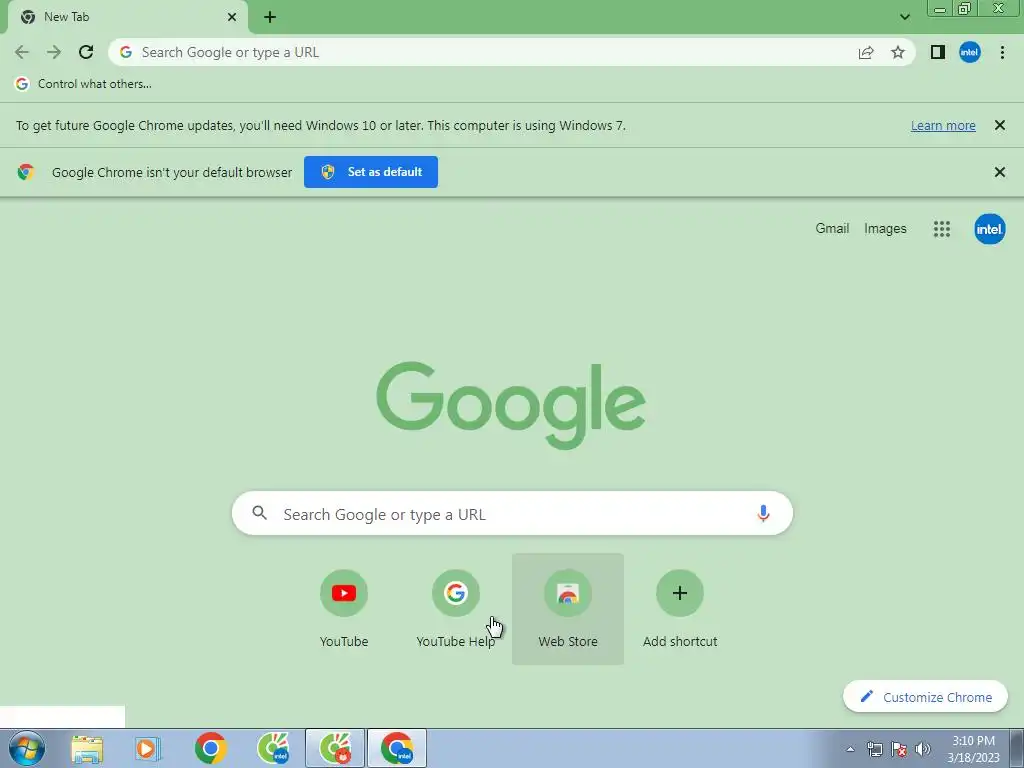Select the New Tab tab
The width and height of the screenshot is (1024, 768).
(127, 17)
